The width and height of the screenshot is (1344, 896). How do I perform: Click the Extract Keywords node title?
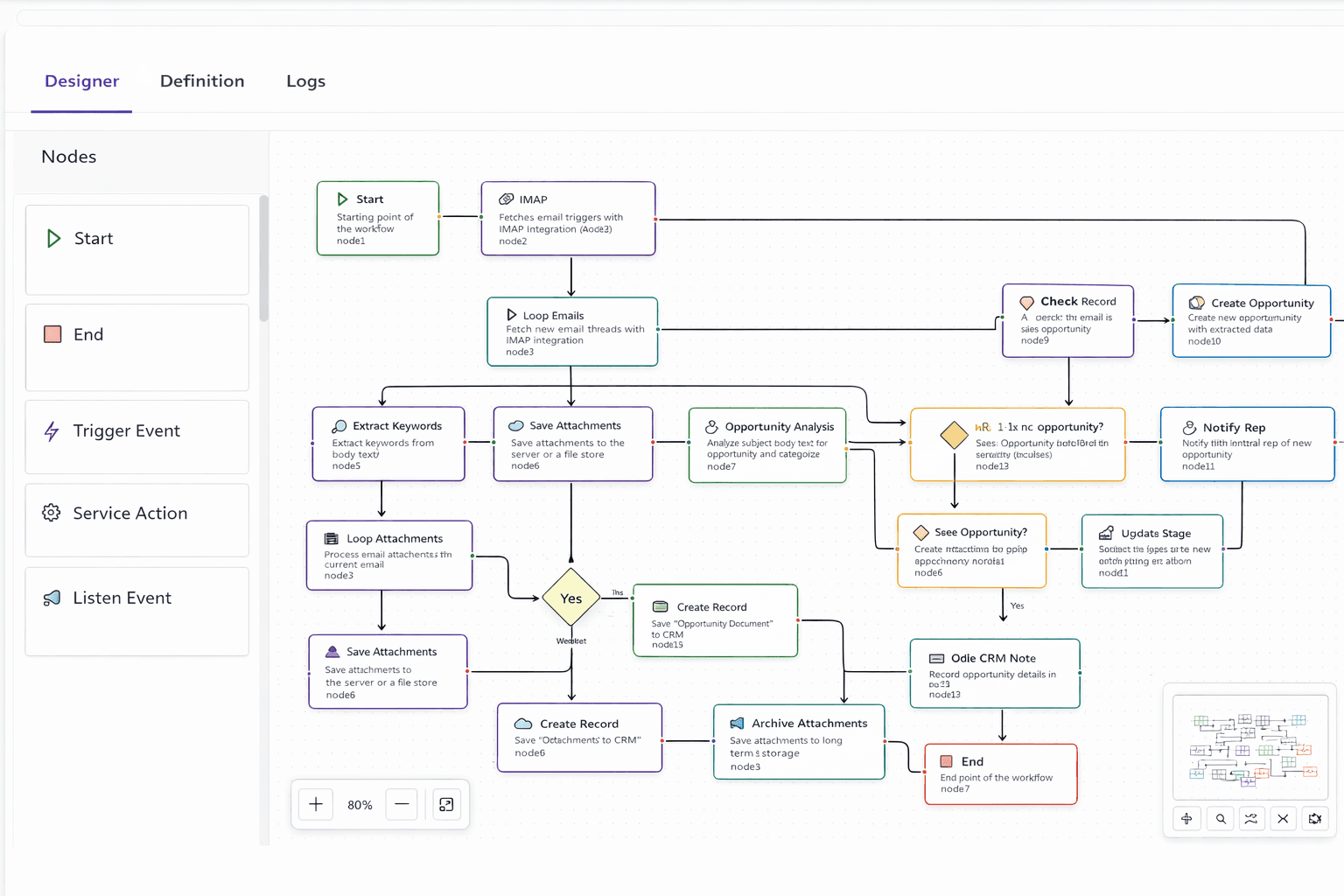click(397, 426)
